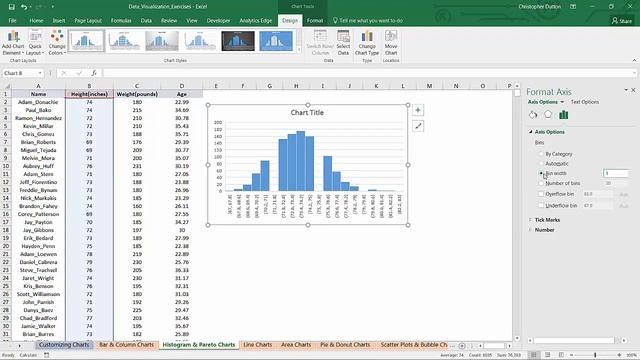Image resolution: width=640 pixels, height=360 pixels.
Task: Open the Insert ribbon tab
Action: [59, 20]
